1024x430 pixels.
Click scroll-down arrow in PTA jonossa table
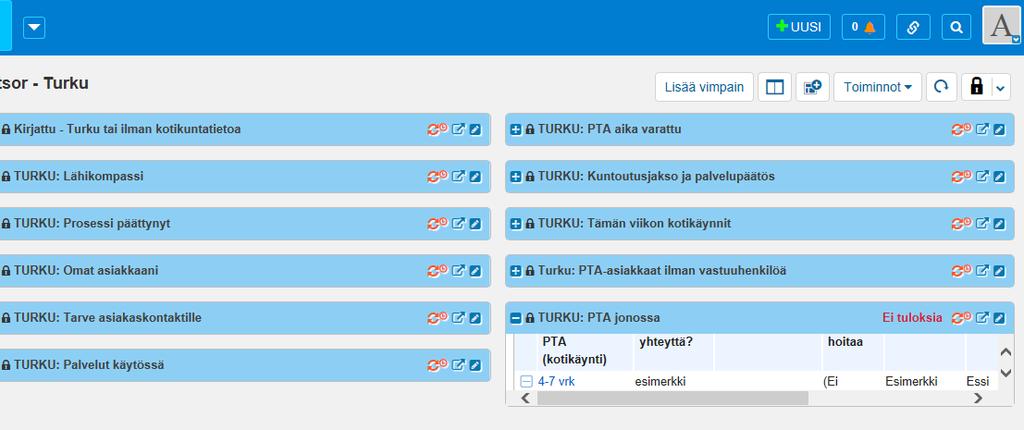1006,374
